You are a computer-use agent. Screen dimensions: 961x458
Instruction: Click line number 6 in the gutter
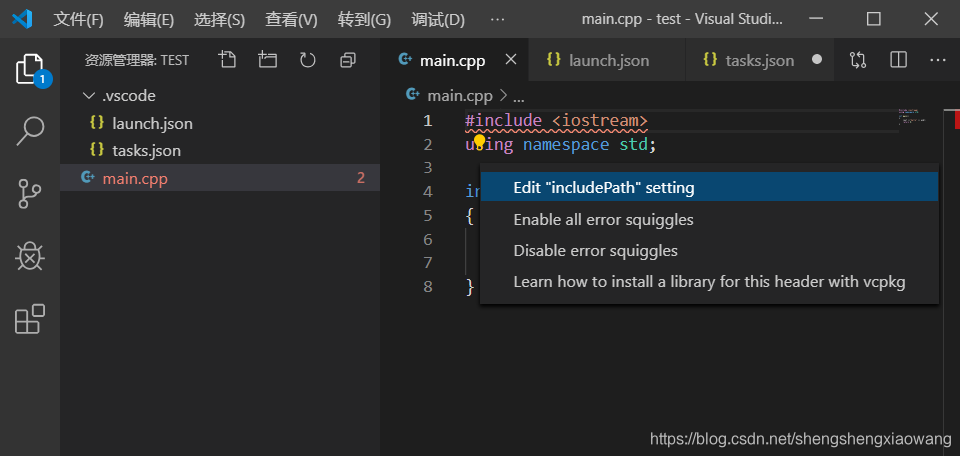tap(427, 239)
